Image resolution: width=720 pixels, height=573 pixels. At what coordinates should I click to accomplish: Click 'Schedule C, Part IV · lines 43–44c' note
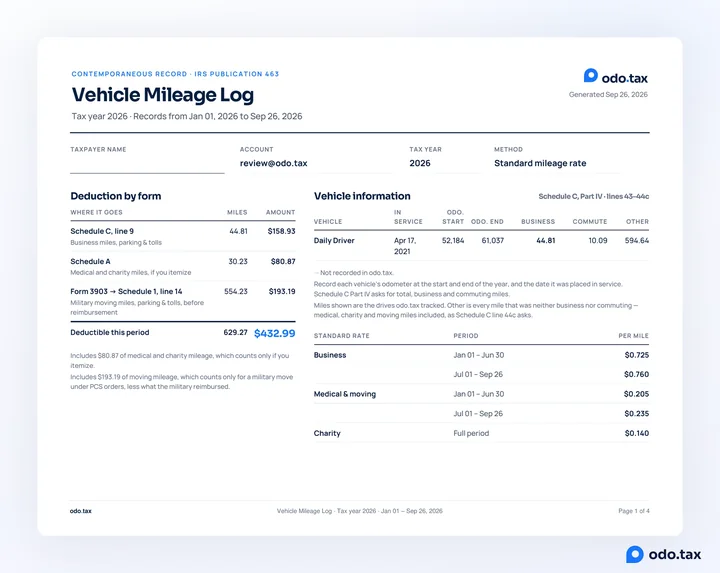pyautogui.click(x=594, y=197)
